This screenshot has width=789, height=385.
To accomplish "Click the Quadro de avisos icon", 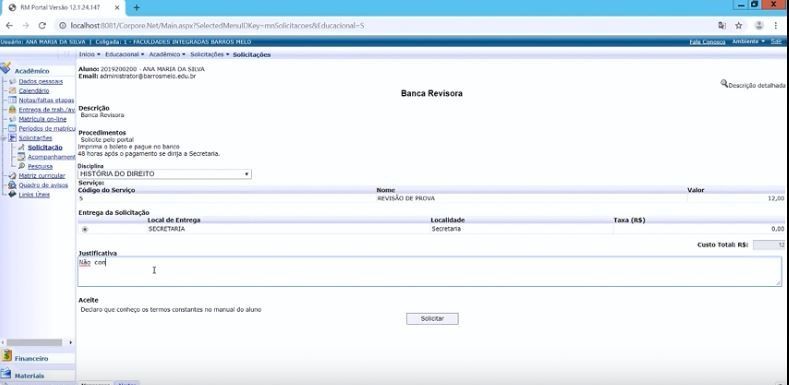I will [x=13, y=185].
